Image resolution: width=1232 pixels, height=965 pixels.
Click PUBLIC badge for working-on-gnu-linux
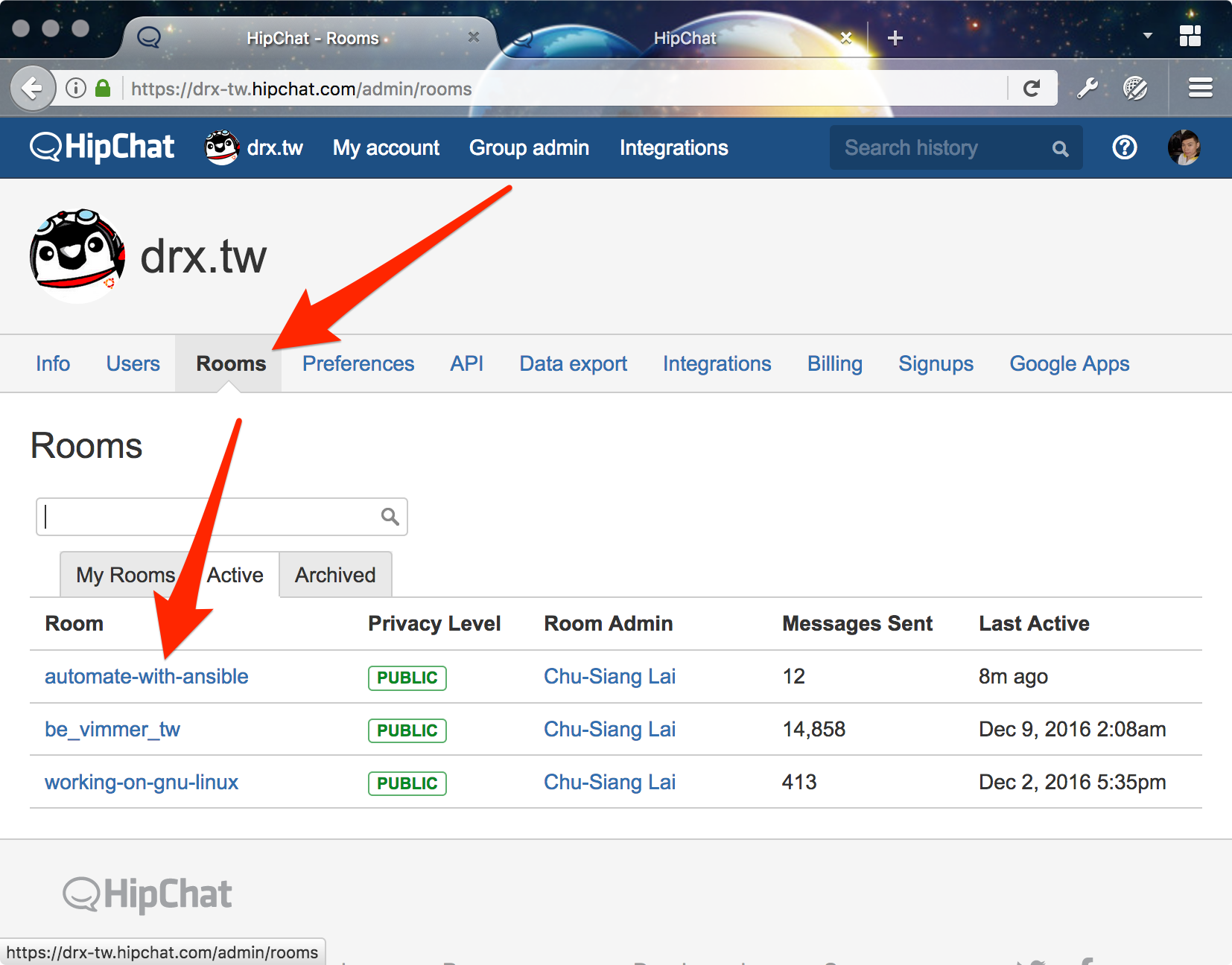(407, 783)
